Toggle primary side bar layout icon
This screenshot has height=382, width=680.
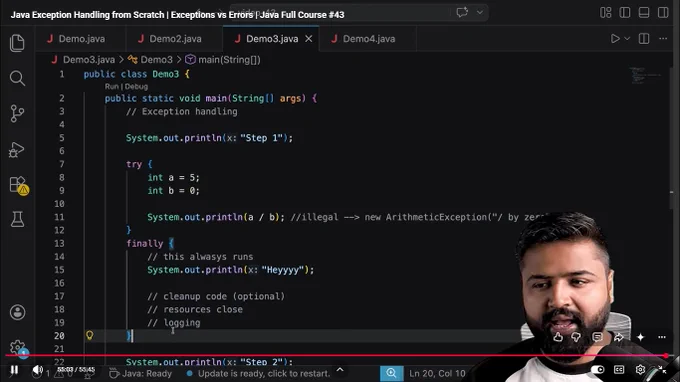click(625, 13)
